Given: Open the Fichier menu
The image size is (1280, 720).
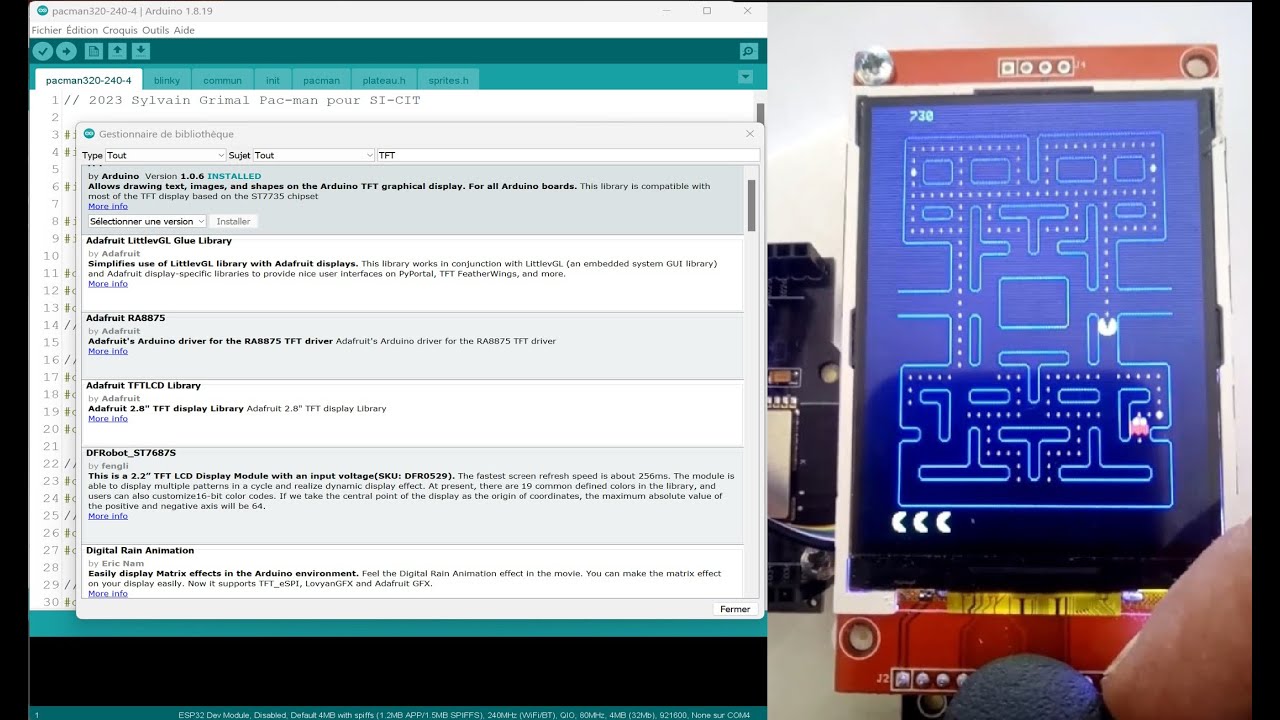Looking at the screenshot, I should [46, 30].
